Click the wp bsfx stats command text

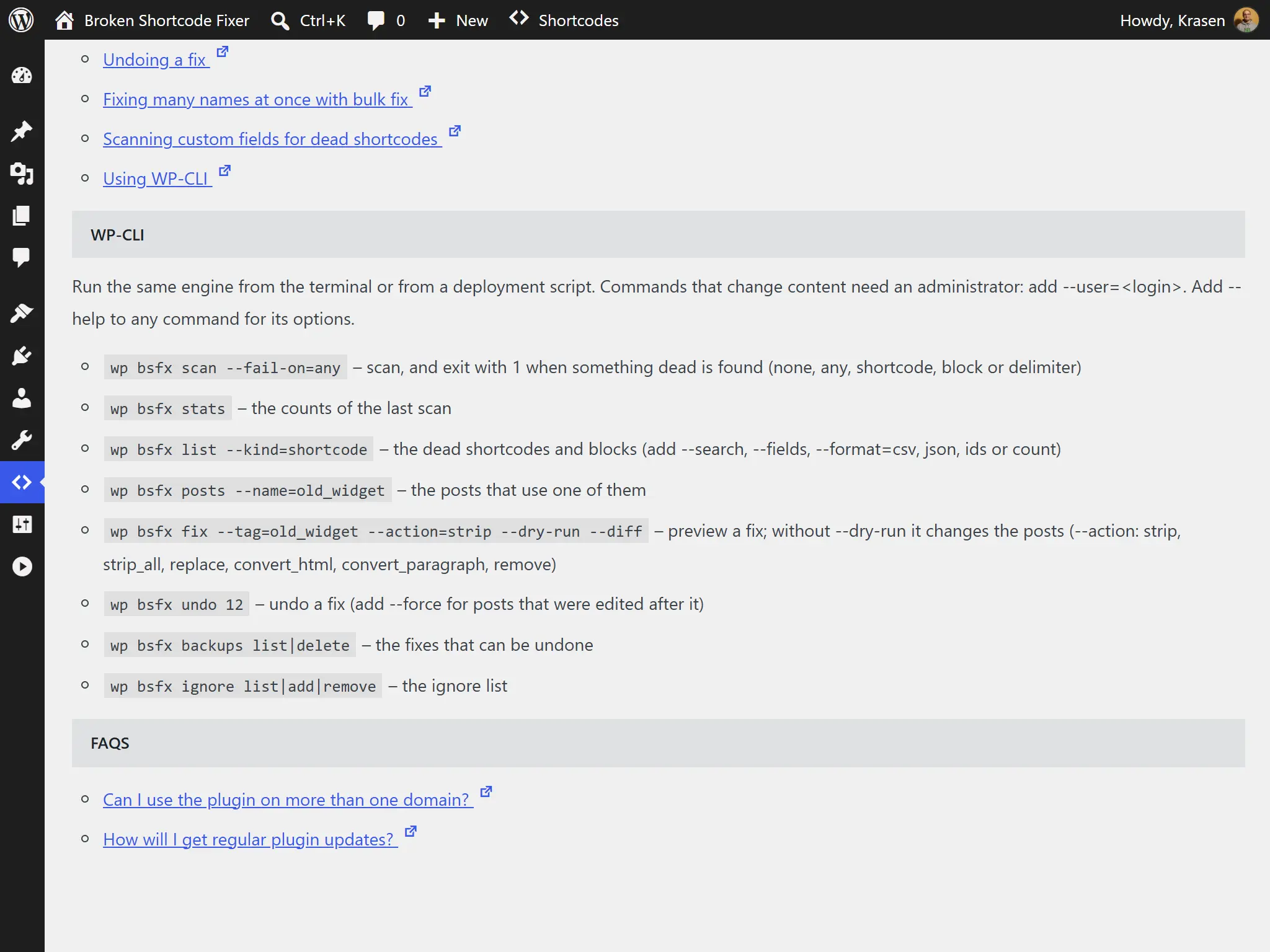pyautogui.click(x=167, y=408)
